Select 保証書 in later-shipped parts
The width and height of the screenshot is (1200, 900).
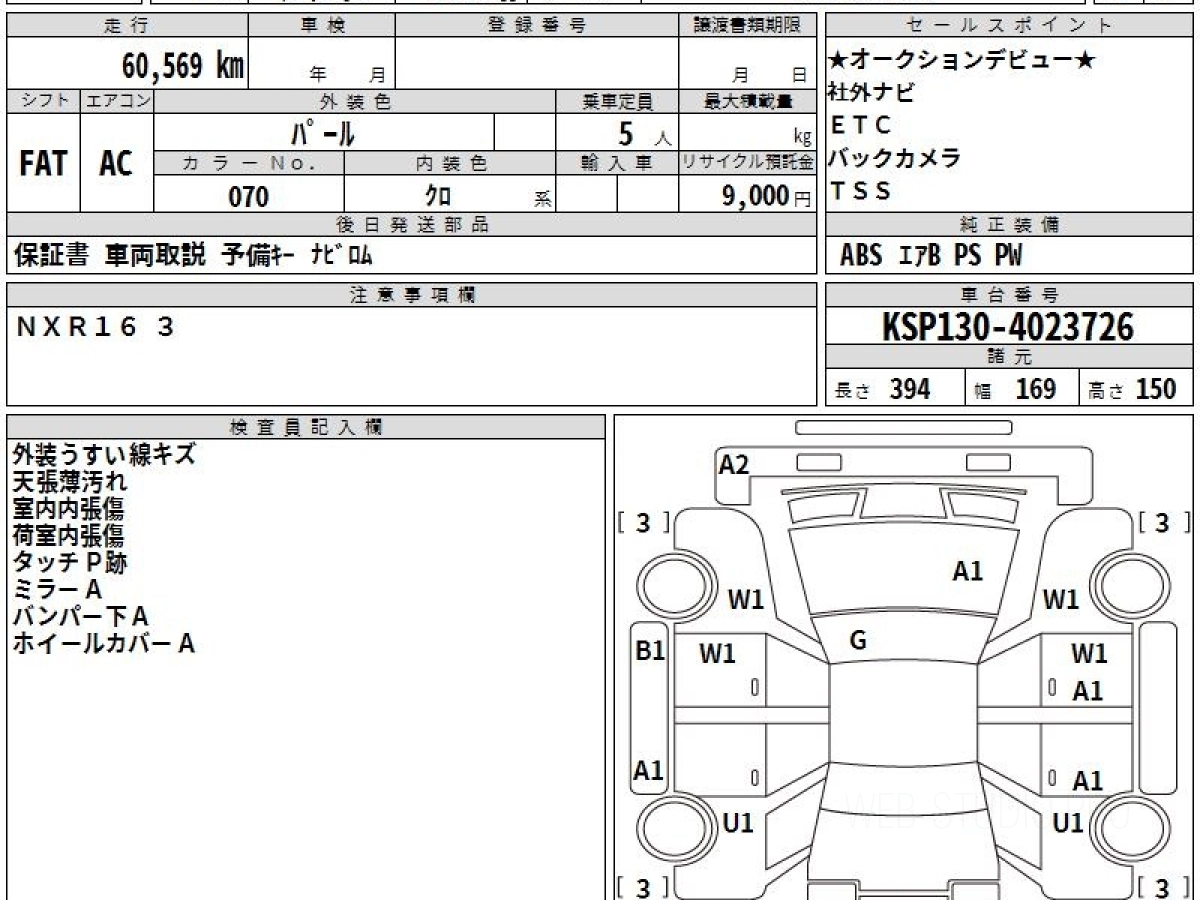coord(52,256)
